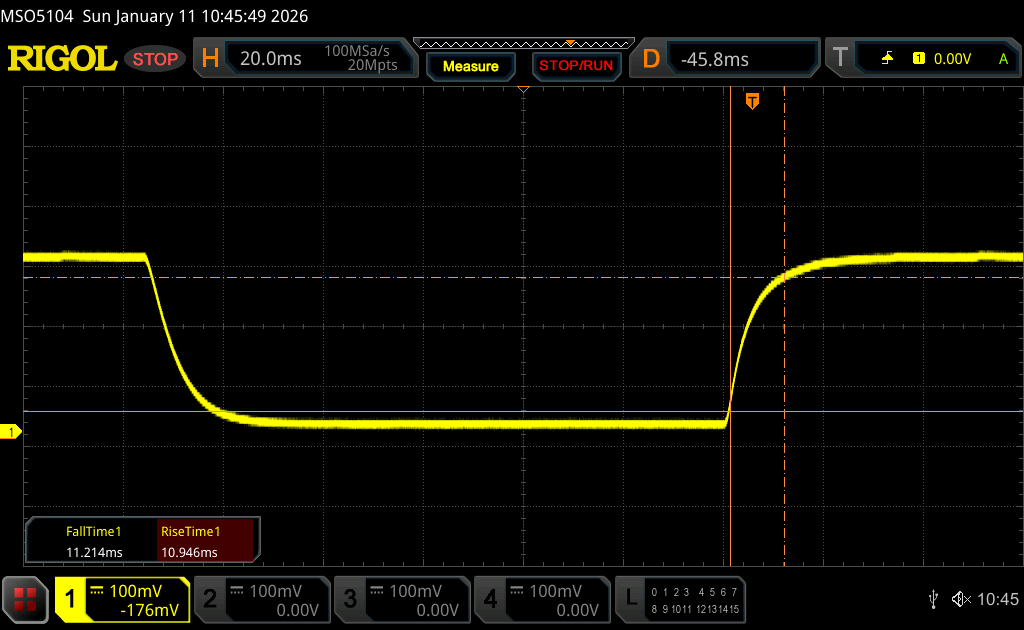The image size is (1024, 630).
Task: Click the orange trigger position marker
Action: tap(752, 100)
